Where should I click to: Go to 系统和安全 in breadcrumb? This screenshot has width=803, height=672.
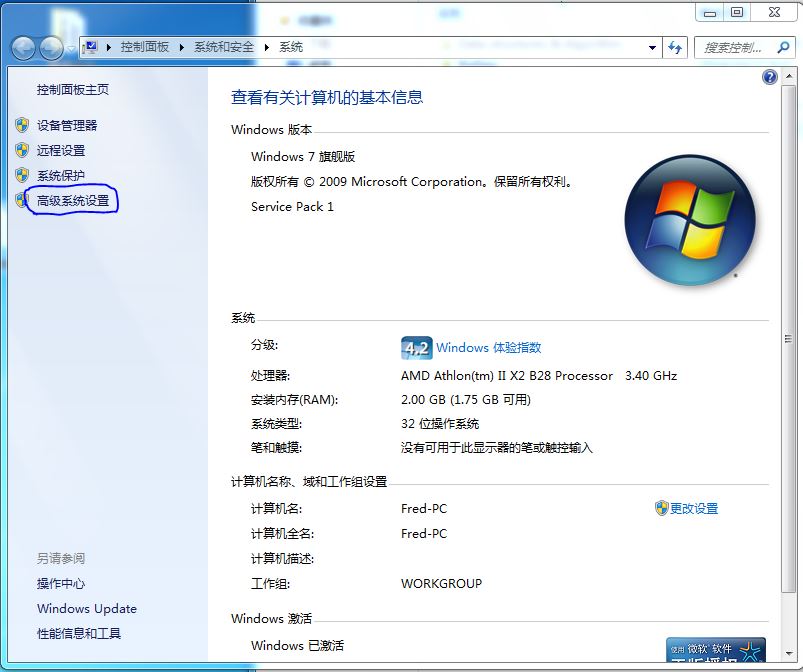pos(224,47)
